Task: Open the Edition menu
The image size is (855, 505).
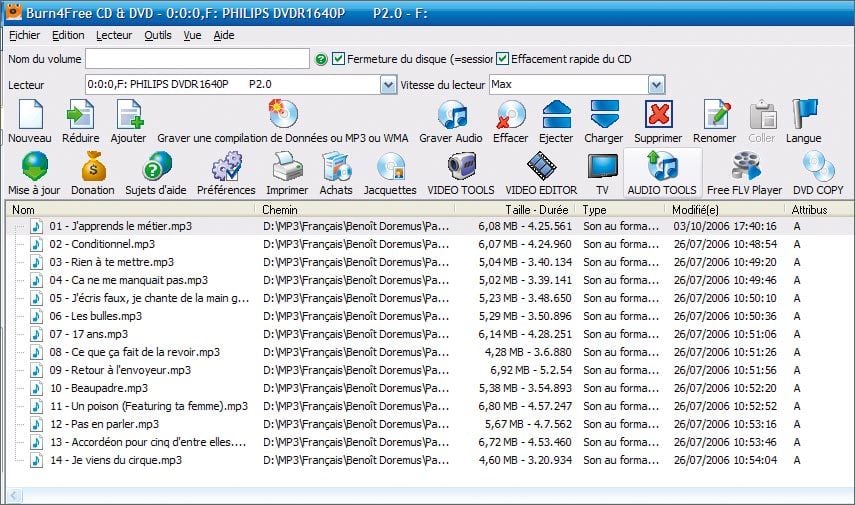Action: [68, 35]
